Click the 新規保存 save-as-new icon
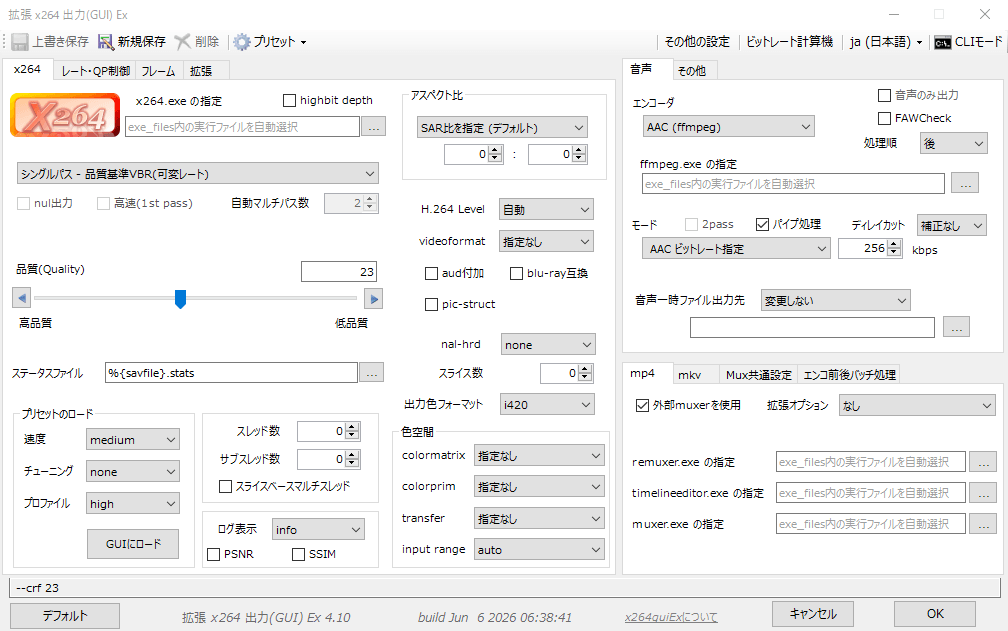Screen dimensions: 1008x631 pos(105,42)
